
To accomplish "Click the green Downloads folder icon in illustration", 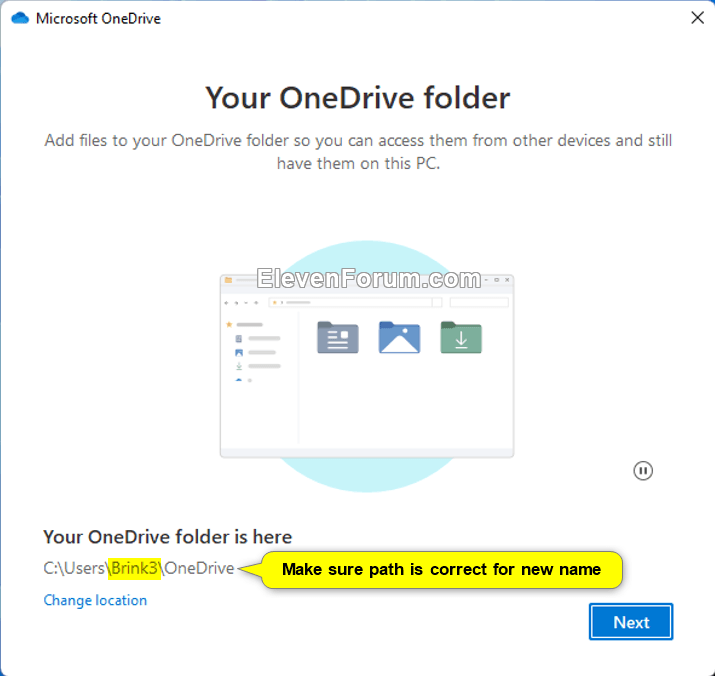I will pyautogui.click(x=461, y=337).
